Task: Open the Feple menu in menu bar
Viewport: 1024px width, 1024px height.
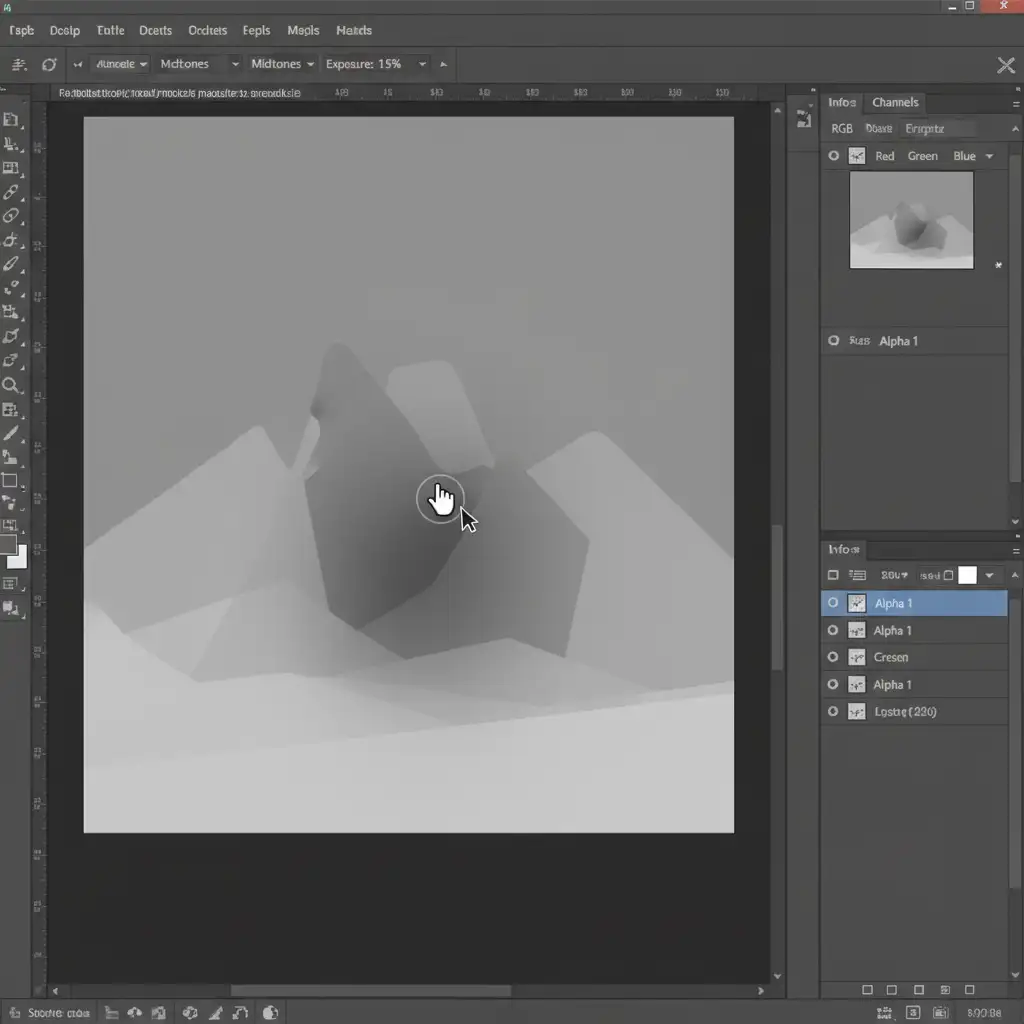Action: click(x=263, y=30)
